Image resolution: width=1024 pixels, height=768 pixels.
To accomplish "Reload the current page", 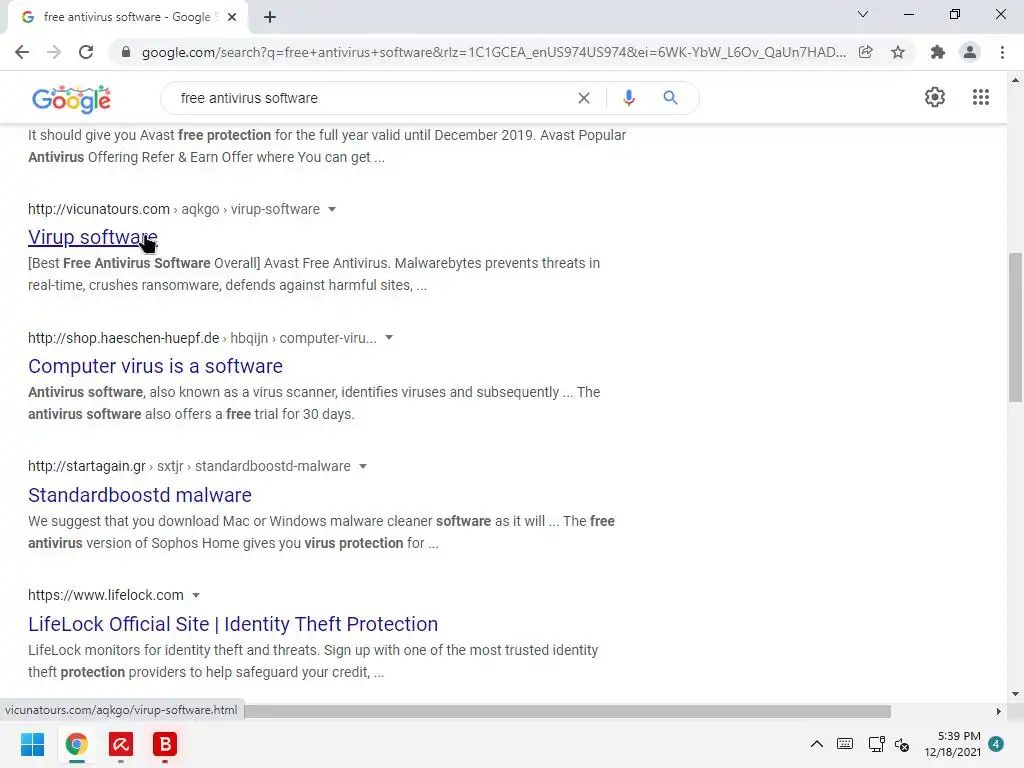I will [x=86, y=52].
